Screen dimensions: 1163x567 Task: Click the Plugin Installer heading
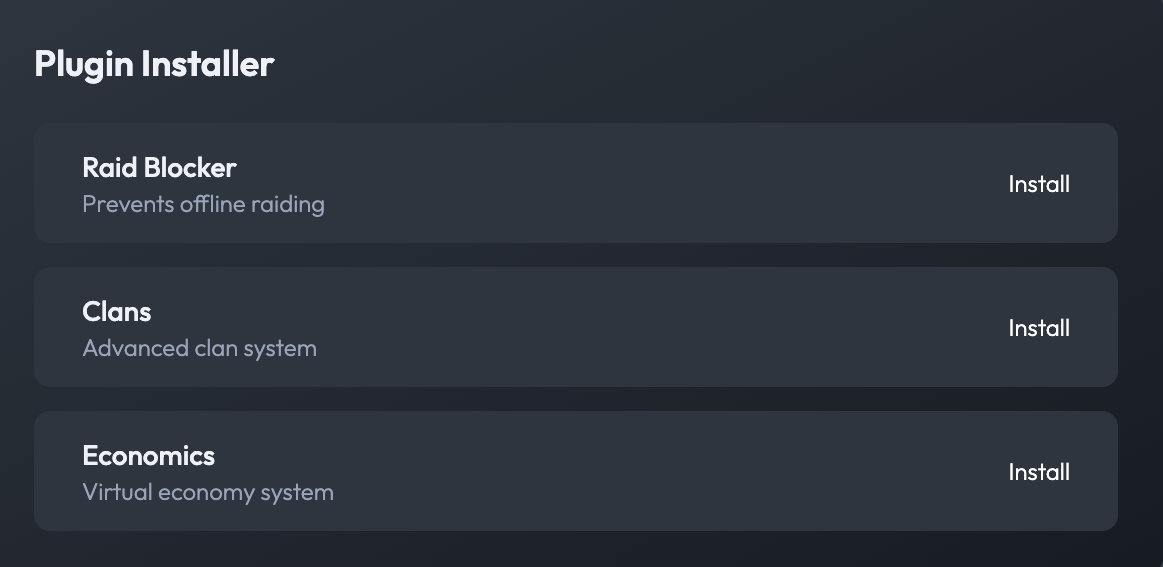pyautogui.click(x=154, y=64)
